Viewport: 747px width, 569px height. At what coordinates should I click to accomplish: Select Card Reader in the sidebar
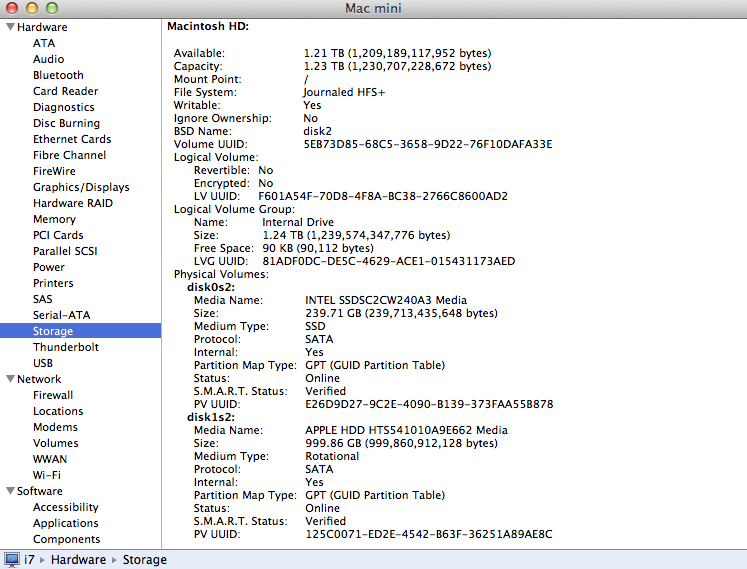point(65,91)
